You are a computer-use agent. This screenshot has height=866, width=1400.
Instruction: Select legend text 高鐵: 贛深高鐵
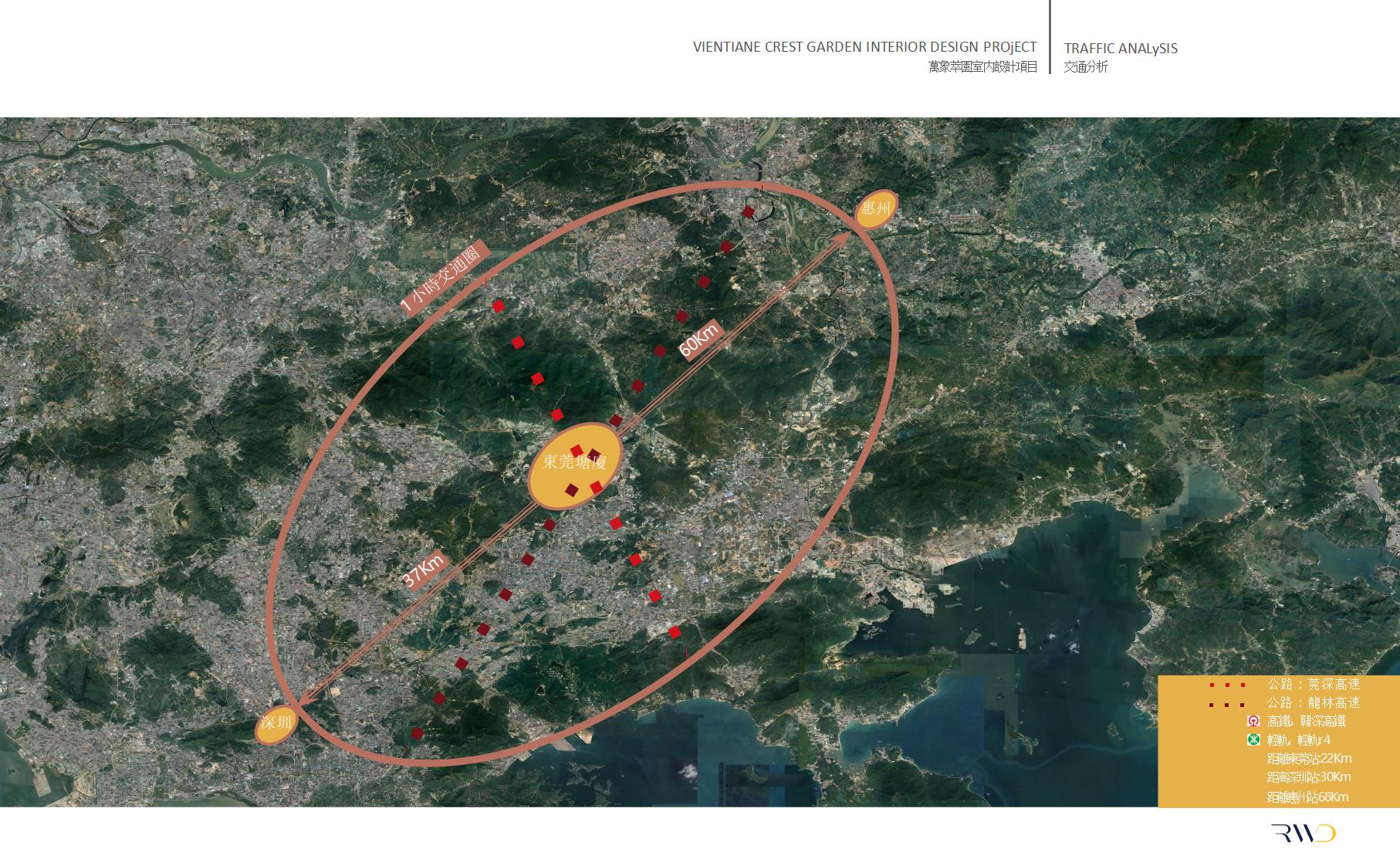(1306, 722)
